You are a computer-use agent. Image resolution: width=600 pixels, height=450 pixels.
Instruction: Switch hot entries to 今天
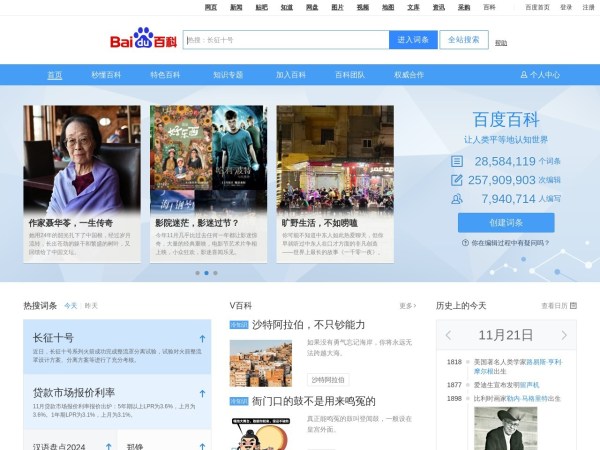[70, 306]
